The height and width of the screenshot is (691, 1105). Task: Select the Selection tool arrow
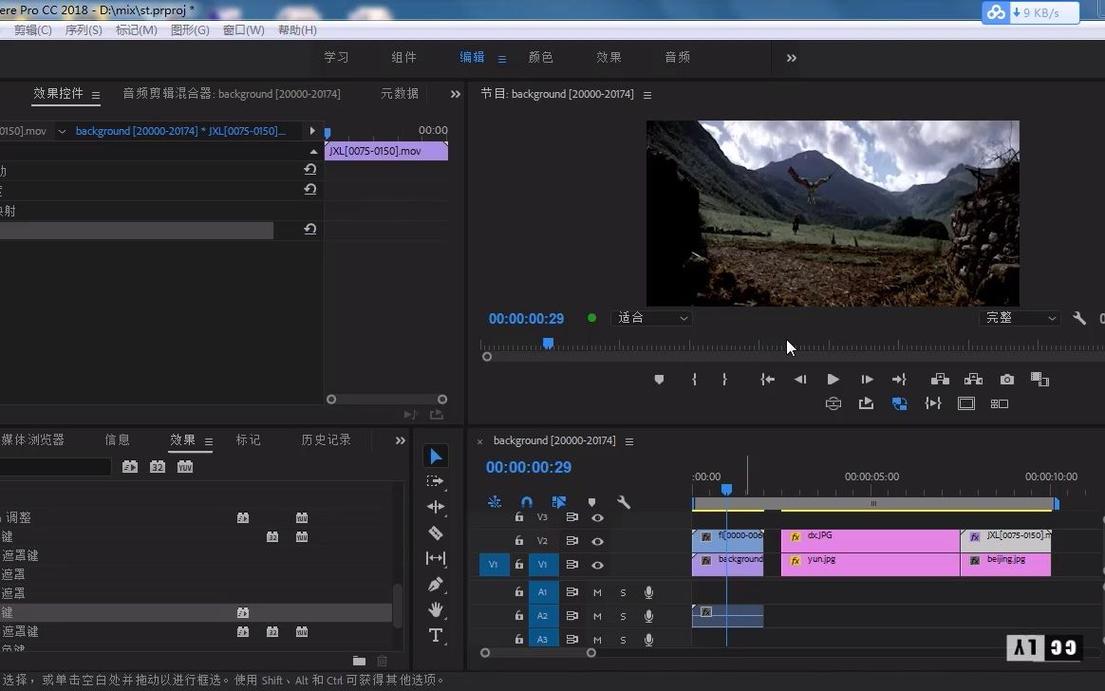pyautogui.click(x=436, y=456)
